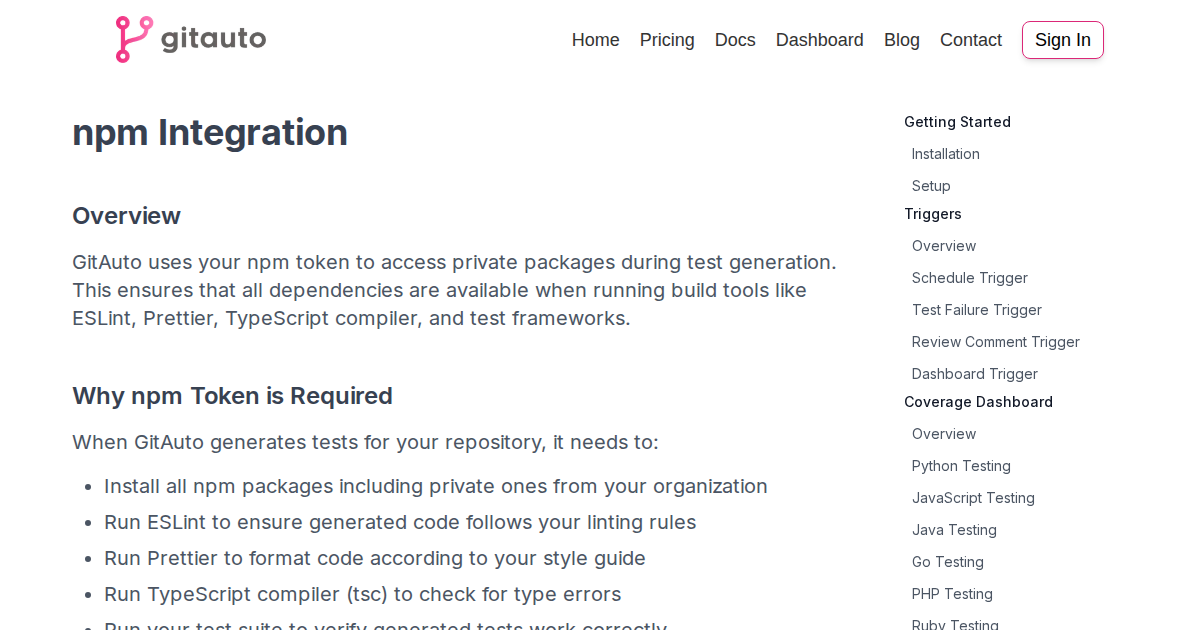
Task: Open Python Testing docs
Action: 961,466
